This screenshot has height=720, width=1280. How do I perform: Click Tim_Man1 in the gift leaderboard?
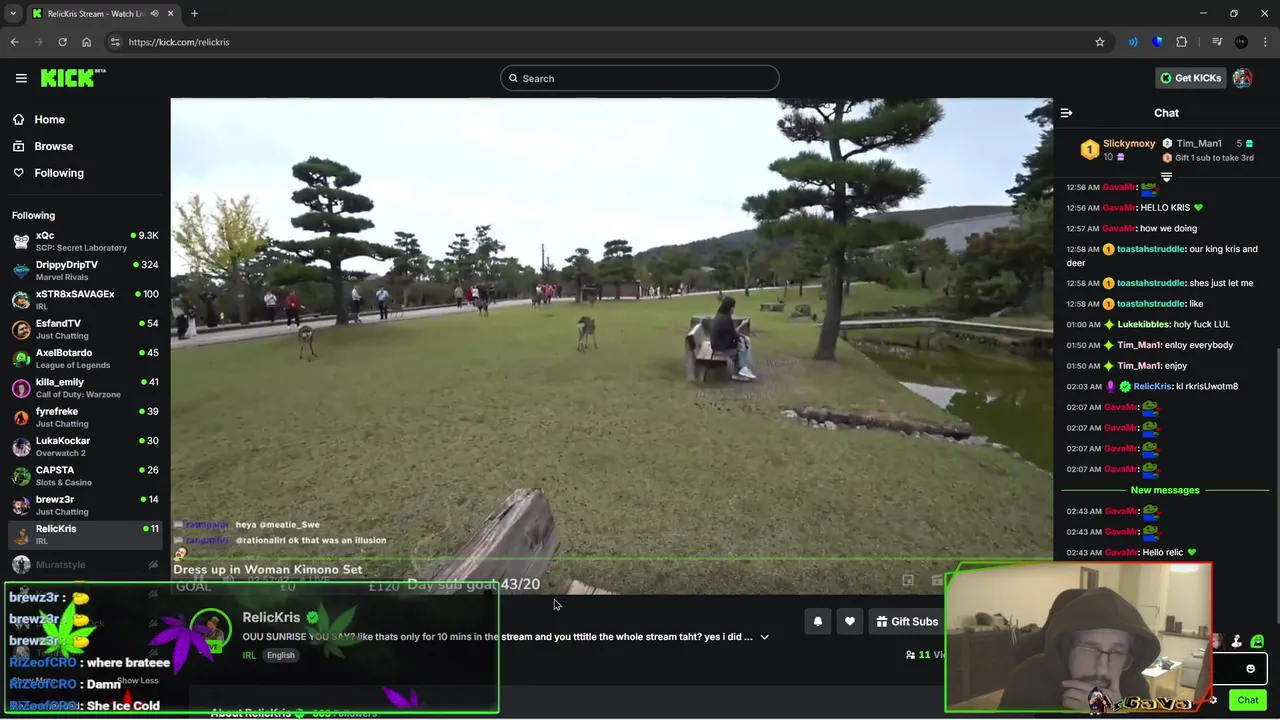tap(1199, 143)
